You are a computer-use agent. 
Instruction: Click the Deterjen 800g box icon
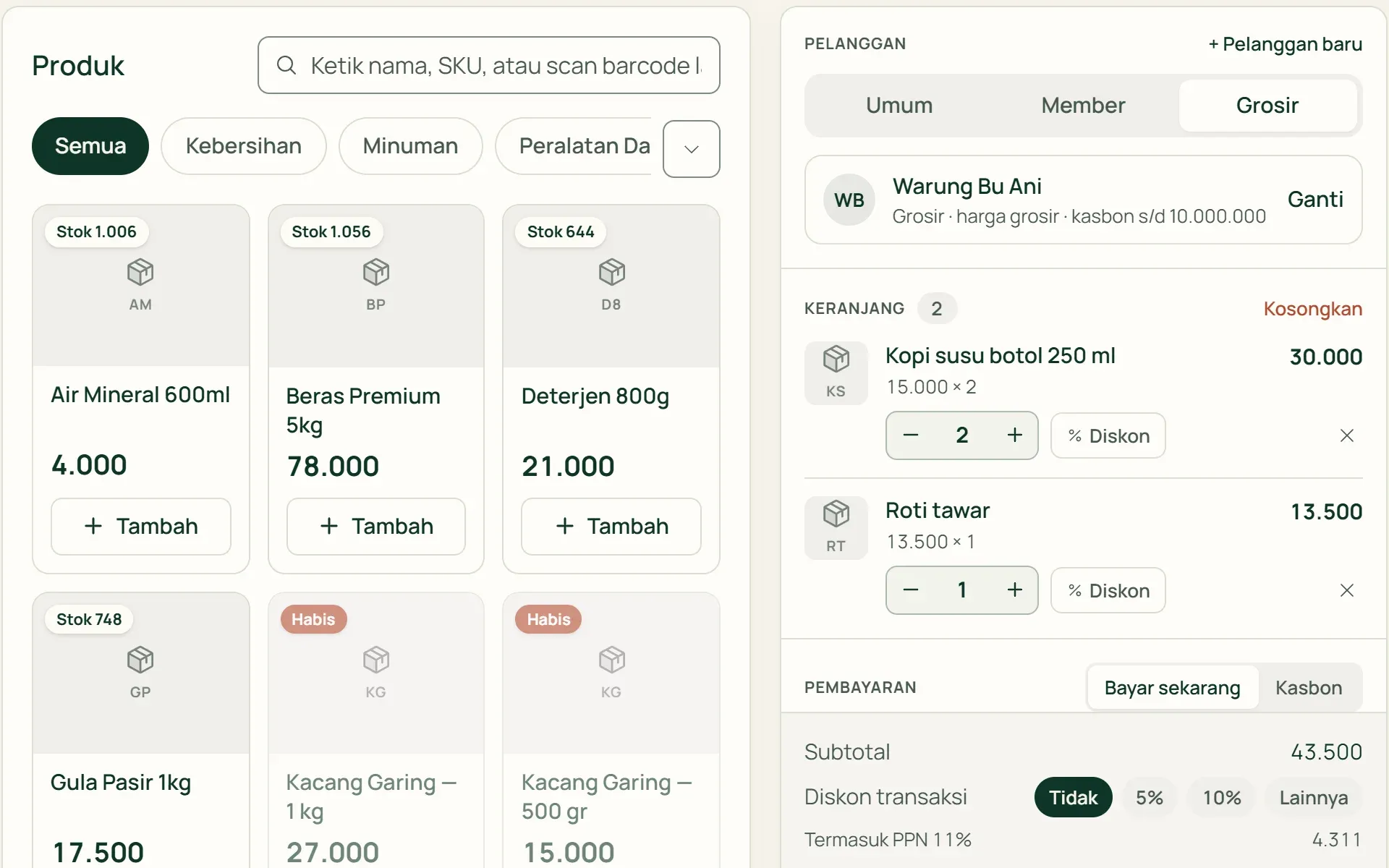tap(611, 272)
